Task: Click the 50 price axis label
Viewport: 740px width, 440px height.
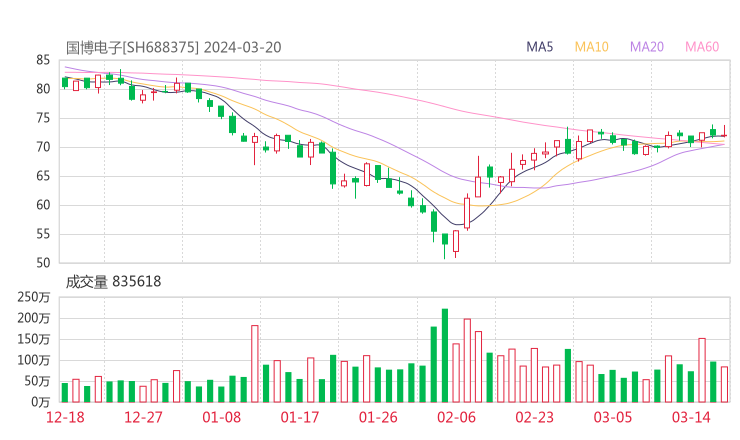Action: click(43, 263)
